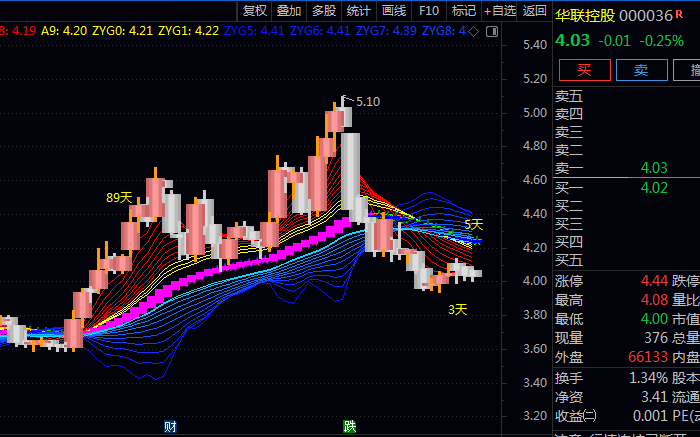The height and width of the screenshot is (437, 700).
Task: Click the A9: 4.20 indicator value
Action: 64,31
